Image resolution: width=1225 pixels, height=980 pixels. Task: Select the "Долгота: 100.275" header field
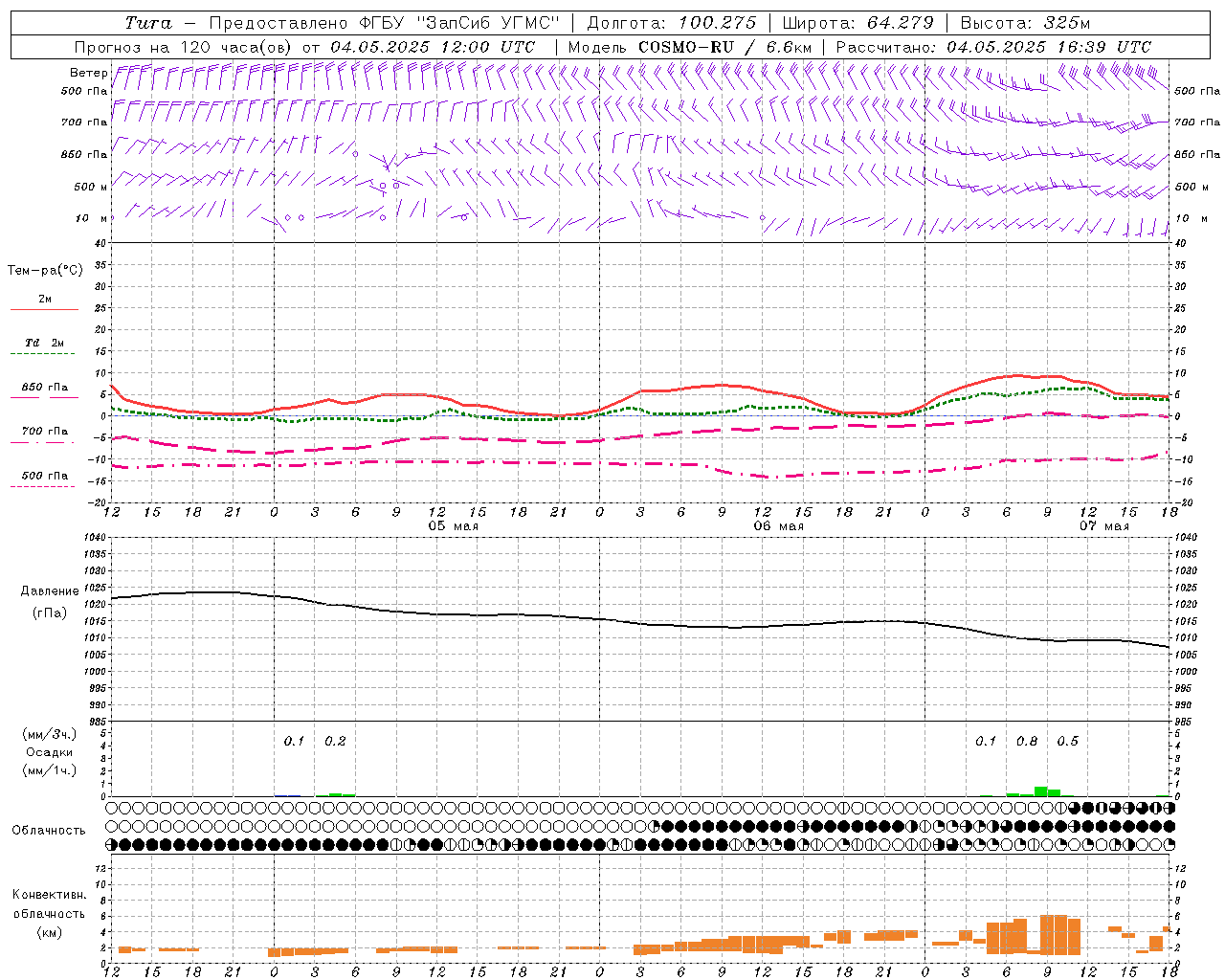pos(671,23)
